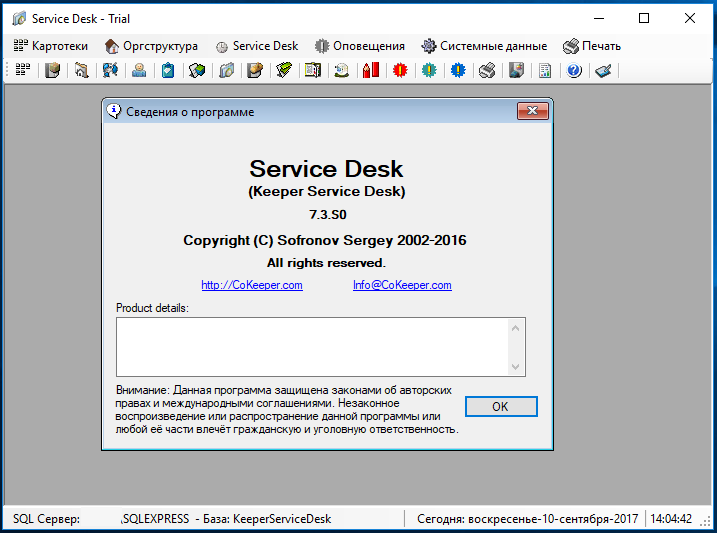Open the Картотеки menu

click(51, 46)
